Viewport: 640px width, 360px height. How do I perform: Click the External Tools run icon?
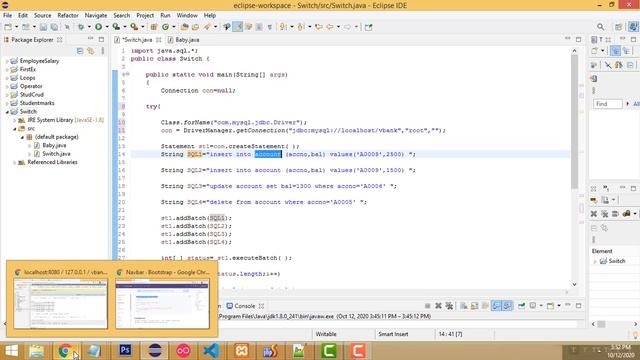[134, 27]
